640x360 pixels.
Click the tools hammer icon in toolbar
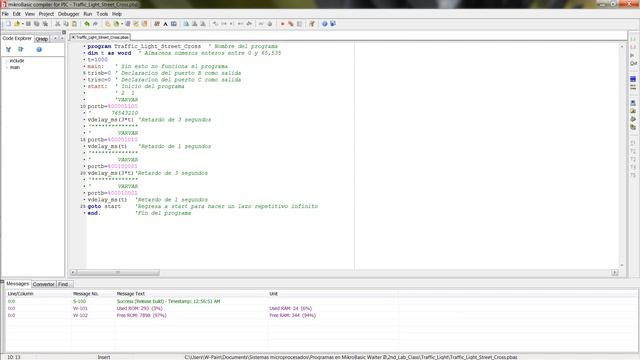tap(312, 24)
